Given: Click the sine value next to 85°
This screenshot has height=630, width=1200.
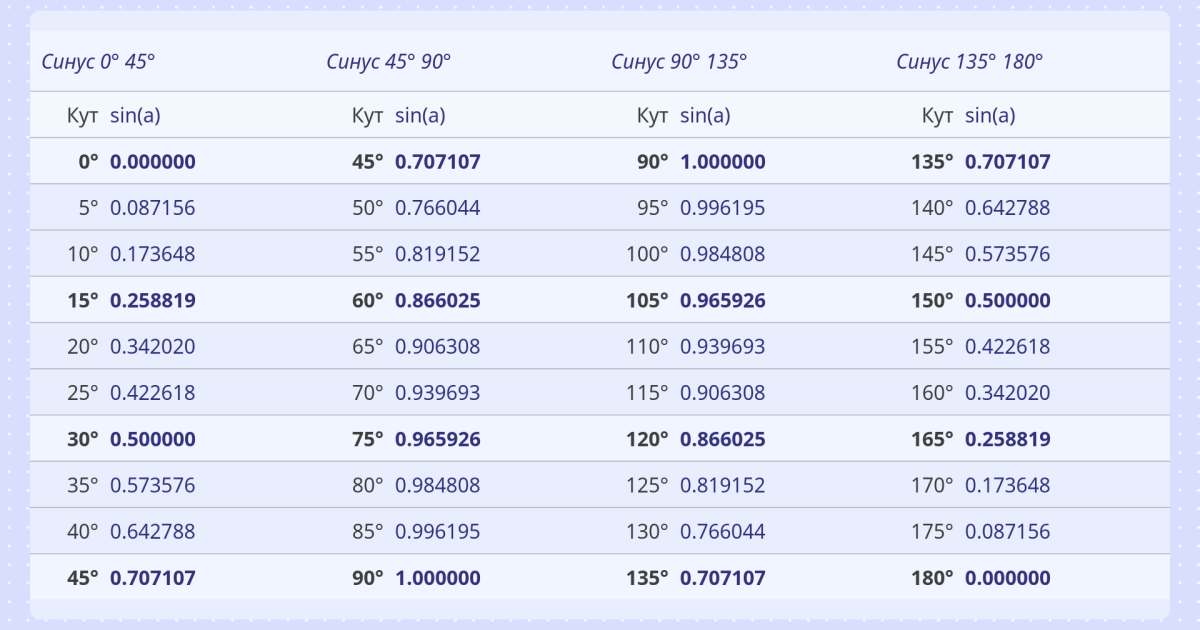Looking at the screenshot, I should (437, 531).
